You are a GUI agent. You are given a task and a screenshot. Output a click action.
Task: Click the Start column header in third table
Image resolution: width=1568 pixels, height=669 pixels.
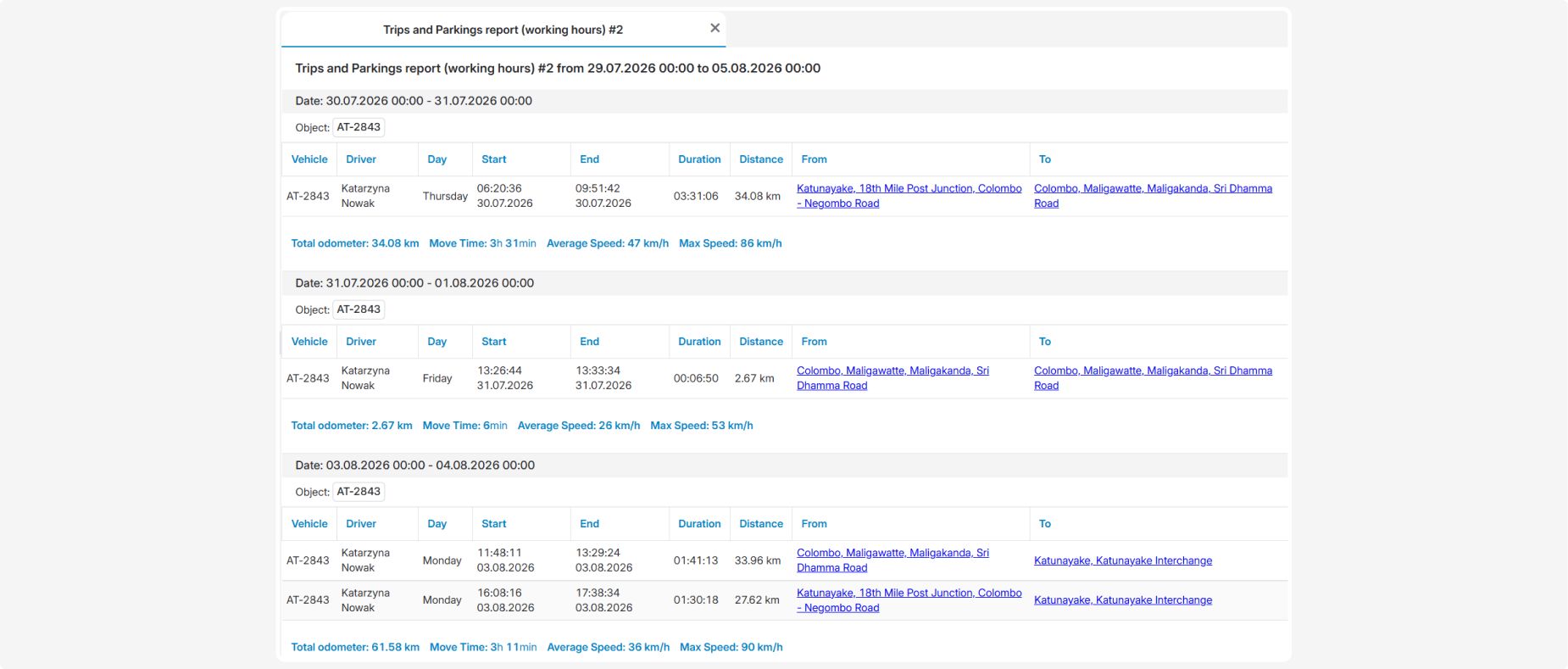click(494, 524)
